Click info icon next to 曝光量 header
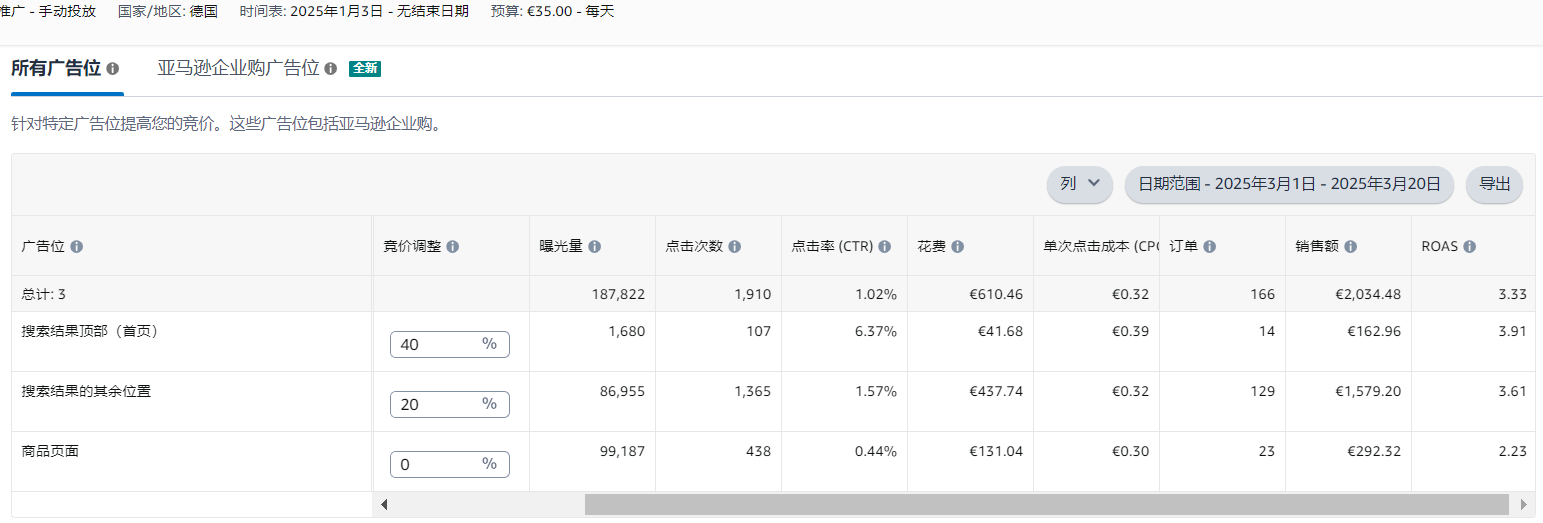This screenshot has height=523, width=1543. (595, 246)
